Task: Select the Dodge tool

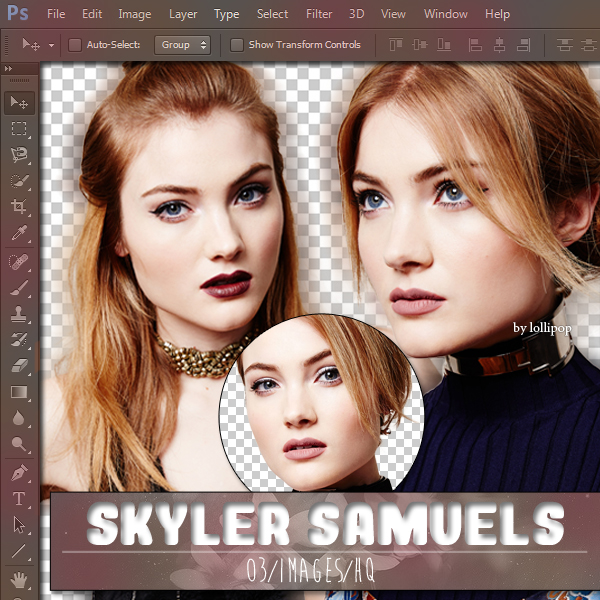Action: pos(19,444)
